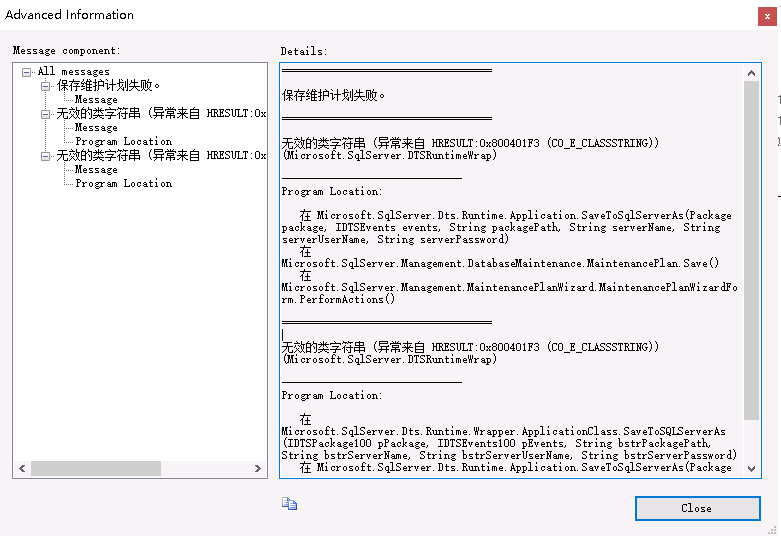Viewport: 781px width, 536px height.
Task: Select Message under 保存维护计划失败
Action: pyautogui.click(x=96, y=100)
